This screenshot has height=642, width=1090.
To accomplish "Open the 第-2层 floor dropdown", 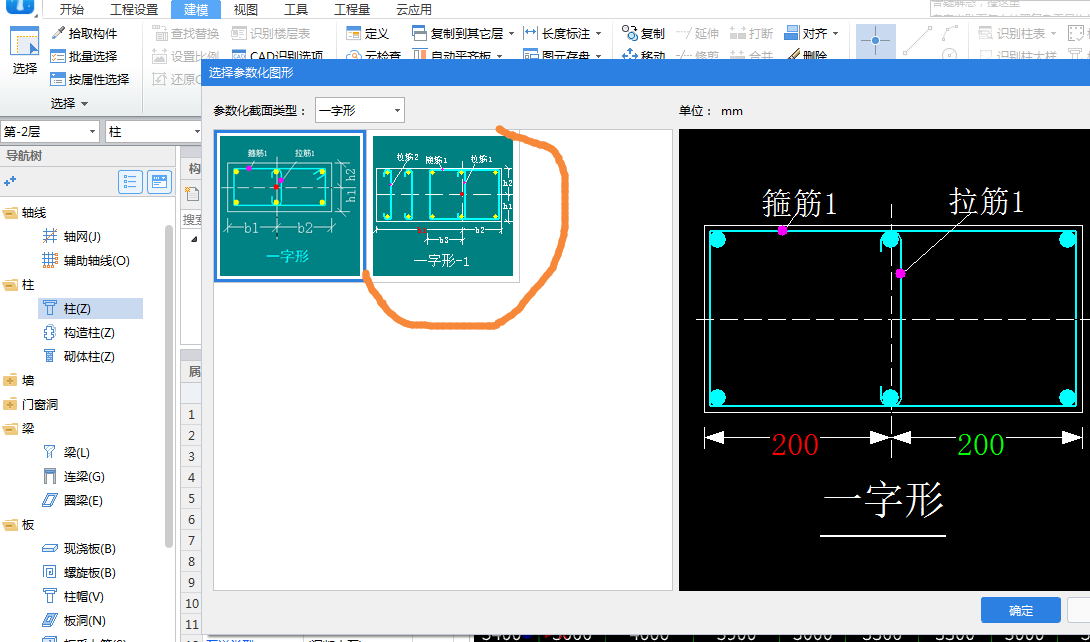I will click(x=50, y=131).
